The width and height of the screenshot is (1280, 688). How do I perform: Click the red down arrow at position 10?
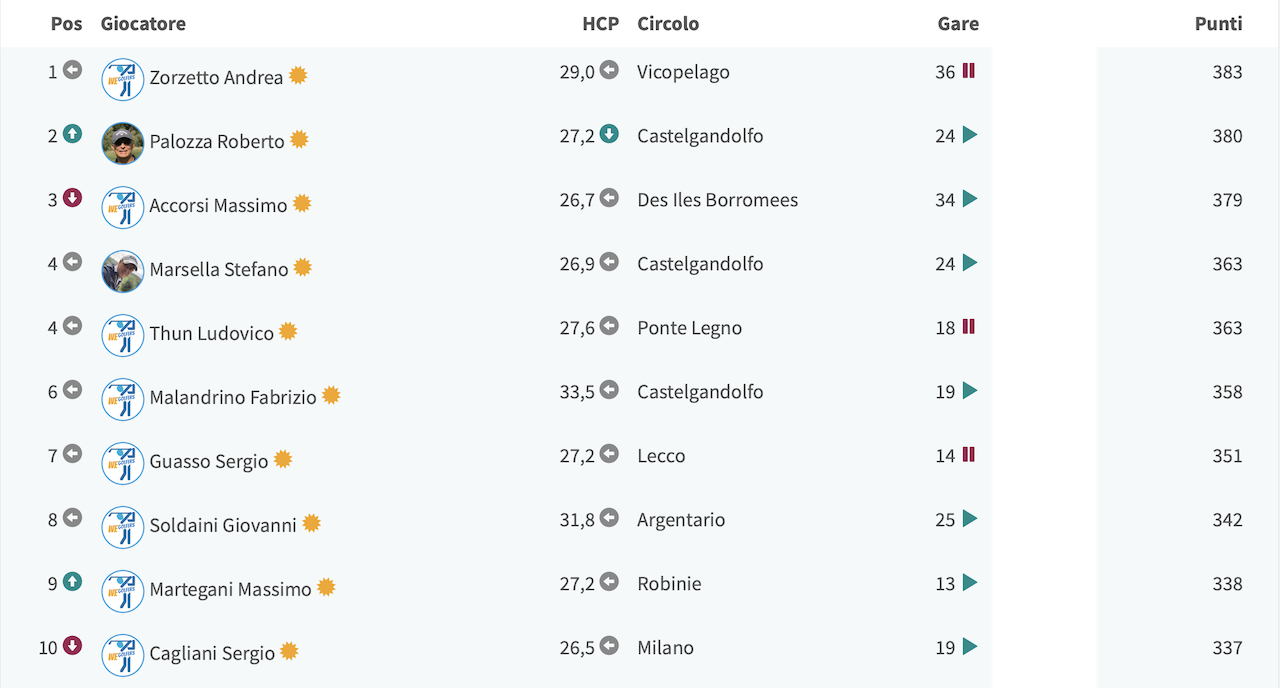click(x=72, y=646)
